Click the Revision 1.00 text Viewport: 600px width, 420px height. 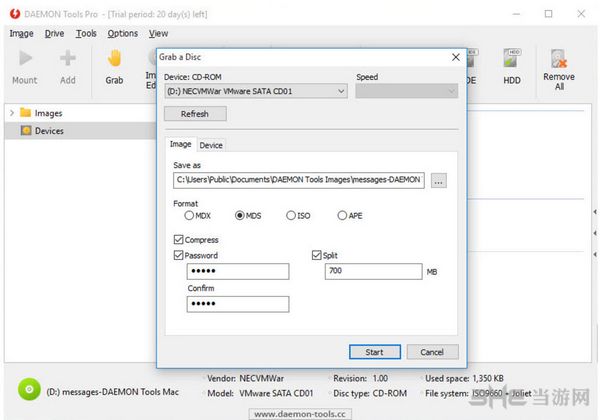click(x=360, y=378)
